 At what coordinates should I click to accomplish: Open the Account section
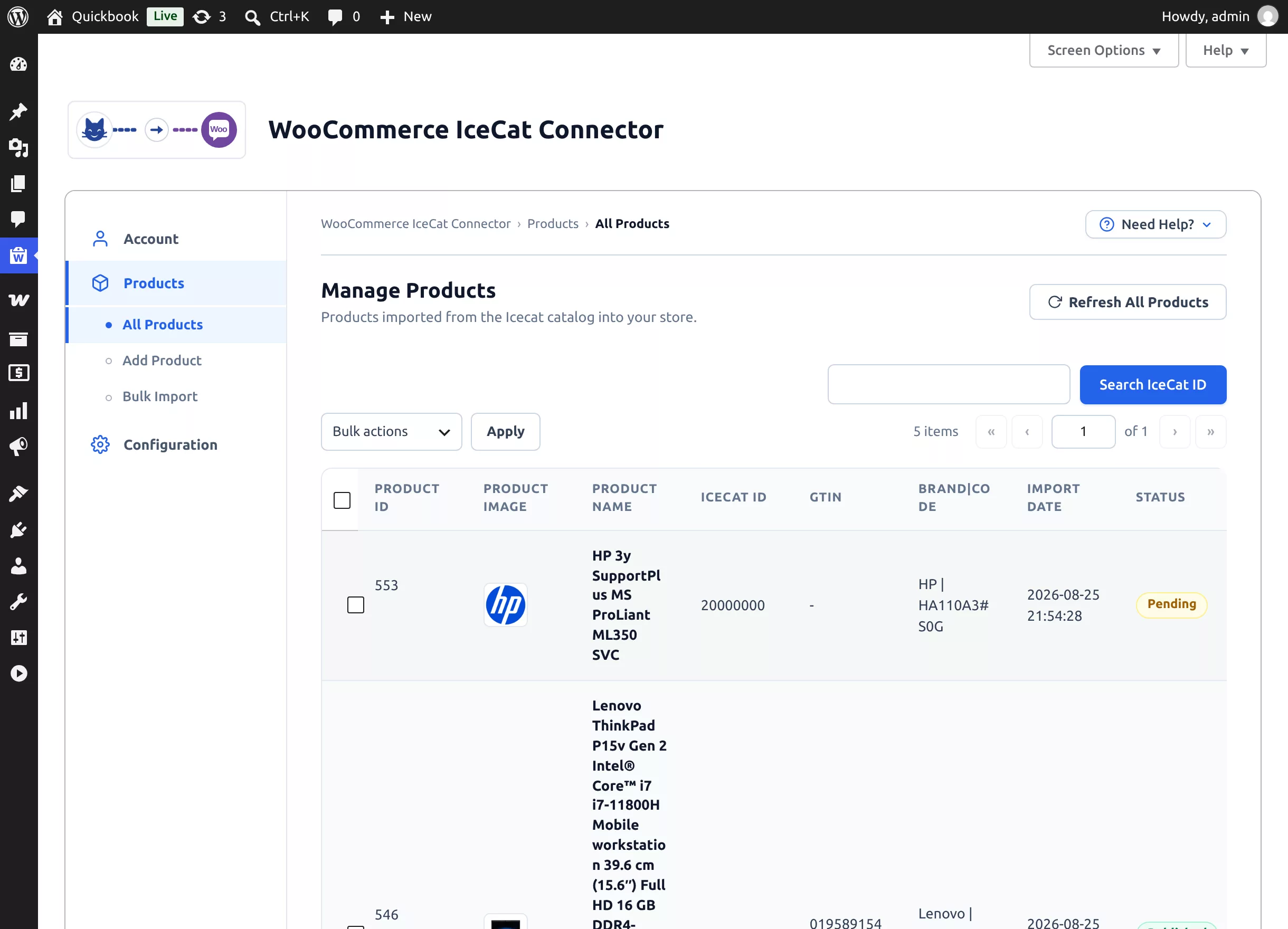(x=176, y=239)
